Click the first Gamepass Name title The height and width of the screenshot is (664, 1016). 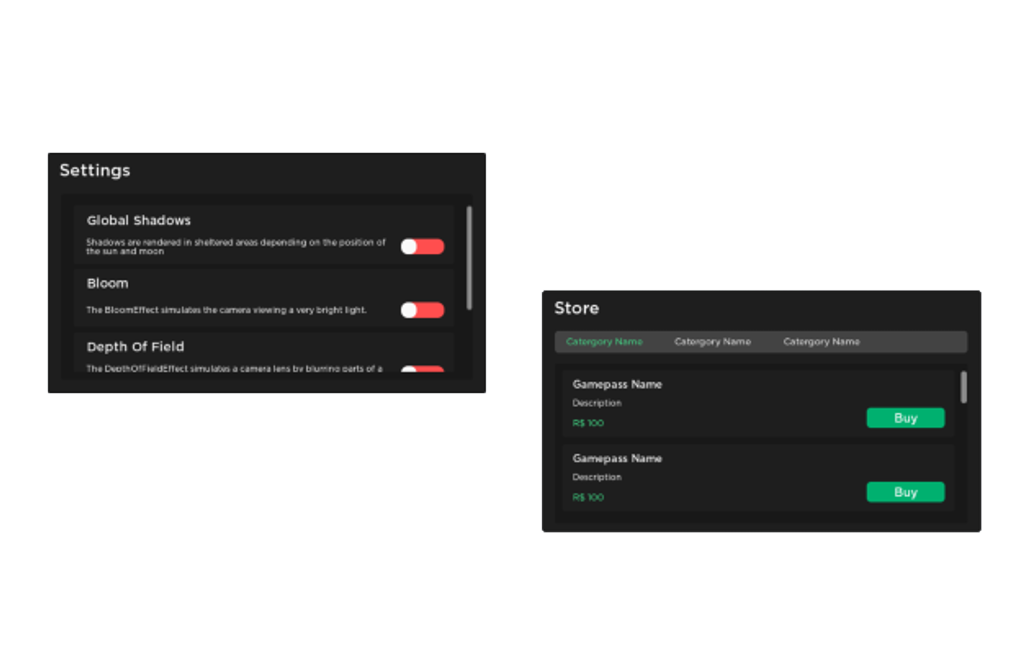click(617, 384)
